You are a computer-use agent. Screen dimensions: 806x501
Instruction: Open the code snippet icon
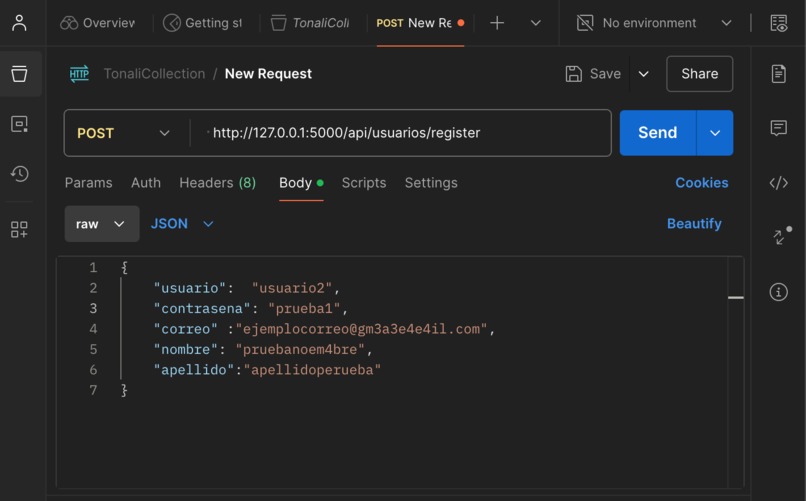(x=778, y=183)
